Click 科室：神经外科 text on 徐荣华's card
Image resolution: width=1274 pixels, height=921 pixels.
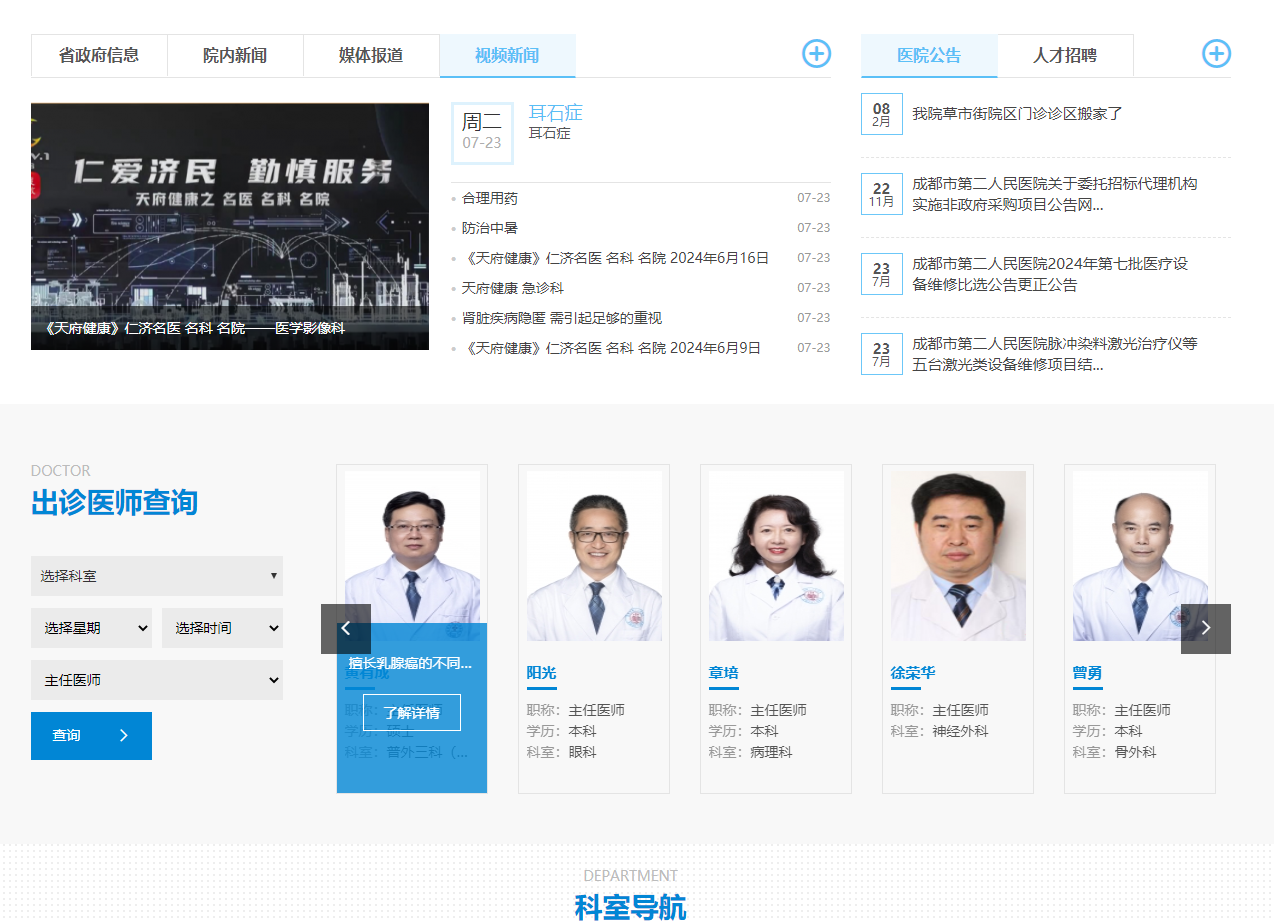pos(939,731)
